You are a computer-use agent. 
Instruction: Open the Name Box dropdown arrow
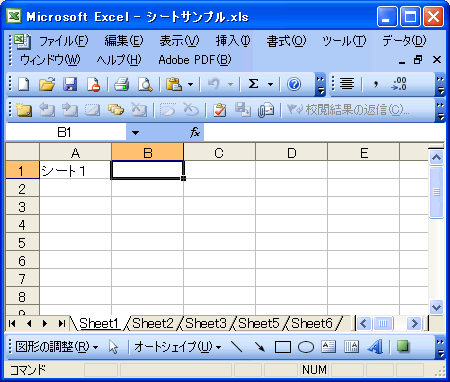click(x=135, y=133)
